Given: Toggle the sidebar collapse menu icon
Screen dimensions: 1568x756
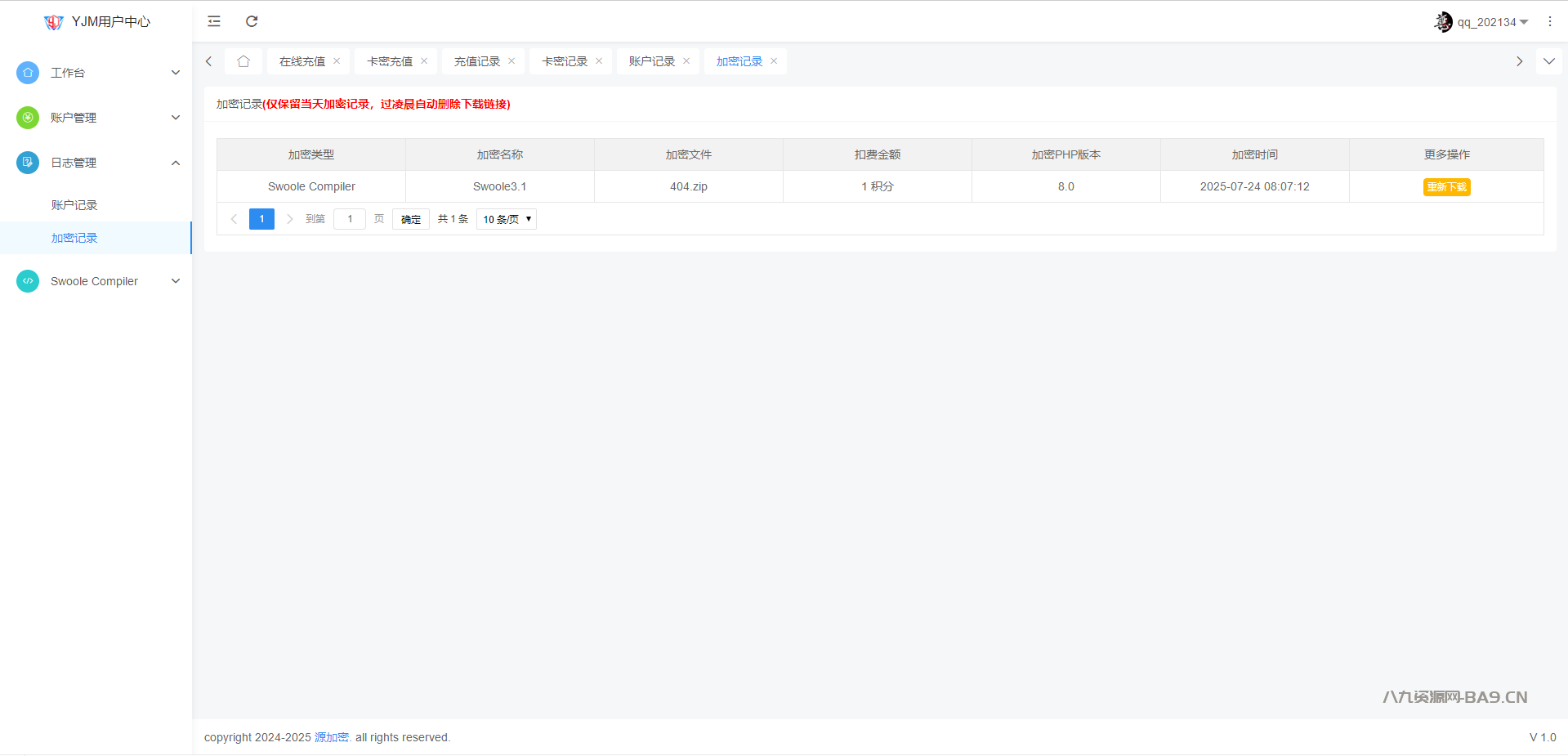Looking at the screenshot, I should (x=214, y=21).
